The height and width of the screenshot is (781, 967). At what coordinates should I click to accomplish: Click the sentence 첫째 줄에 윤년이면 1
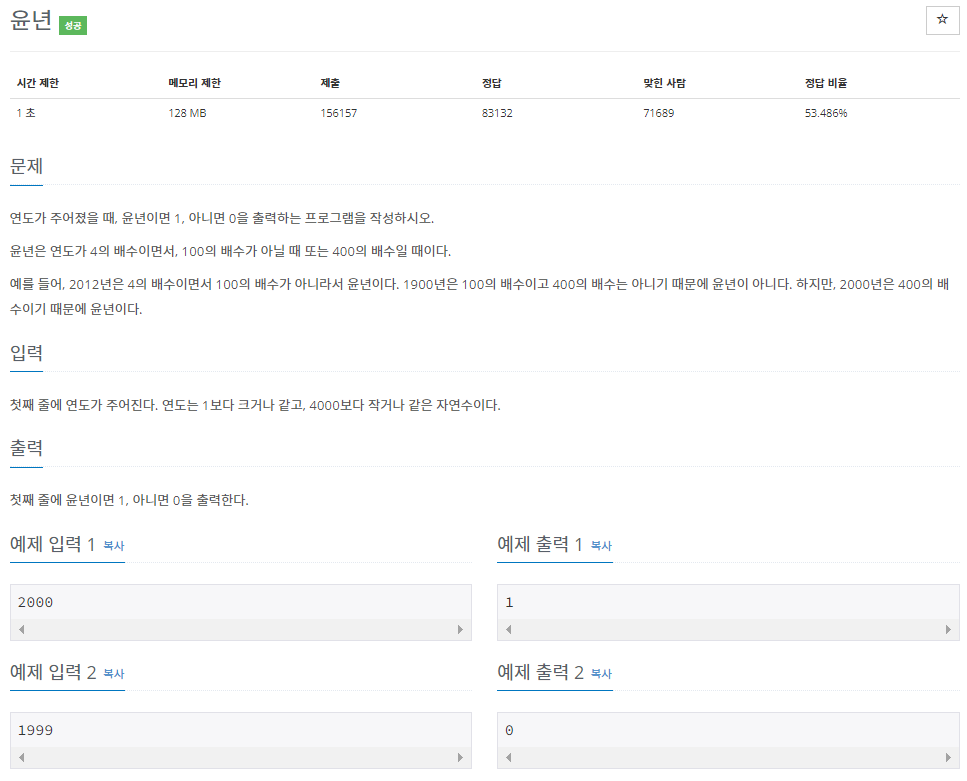(130, 500)
